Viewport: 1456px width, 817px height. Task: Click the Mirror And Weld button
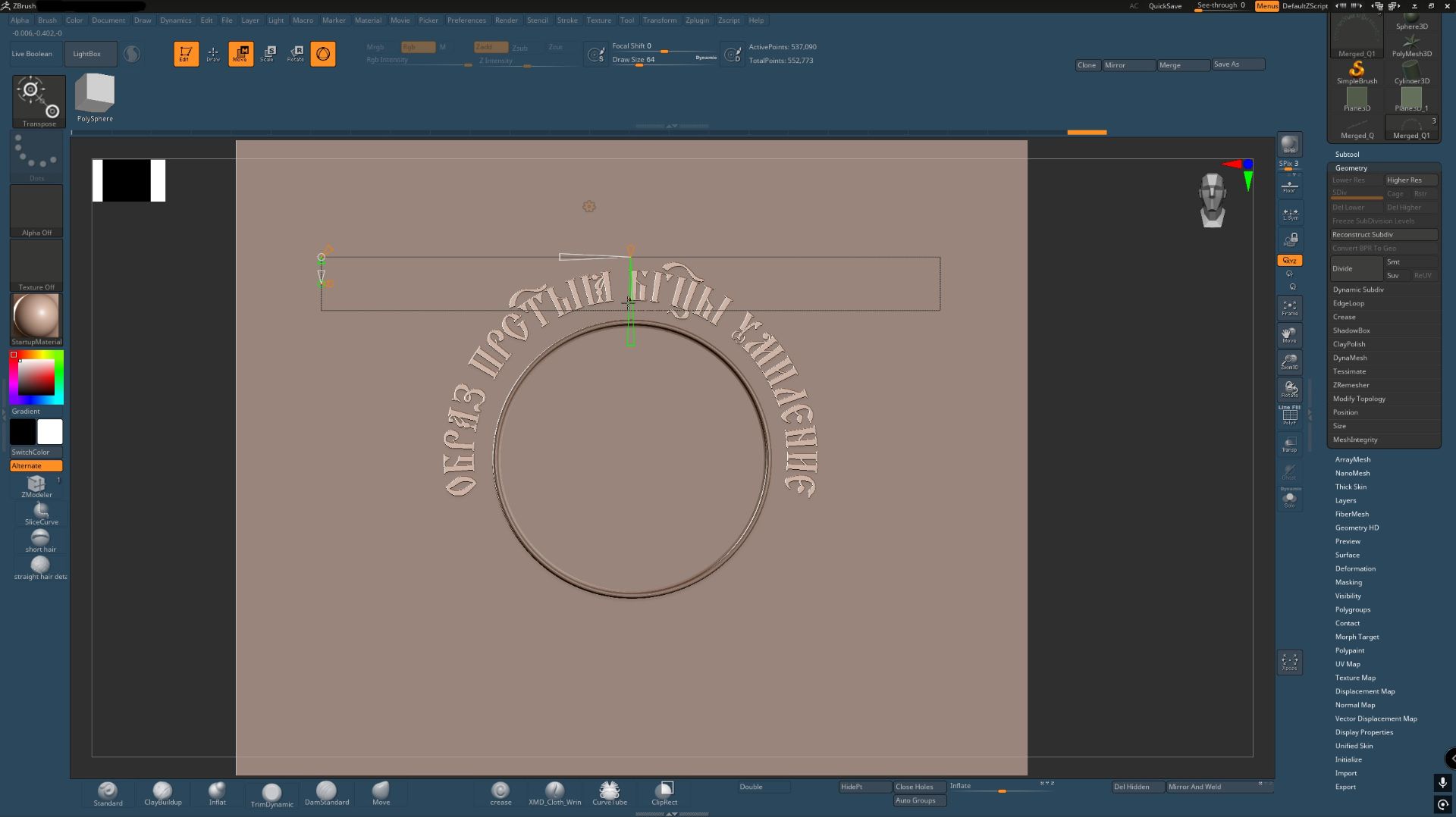(1219, 787)
